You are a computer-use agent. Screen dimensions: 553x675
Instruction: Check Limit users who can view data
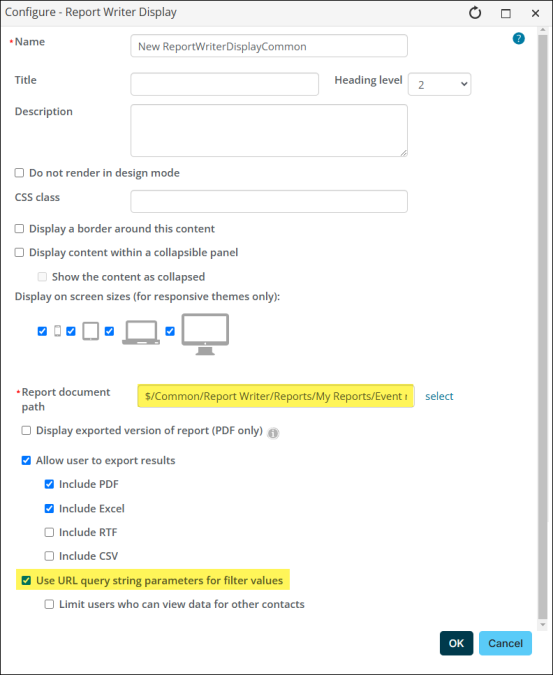49,604
